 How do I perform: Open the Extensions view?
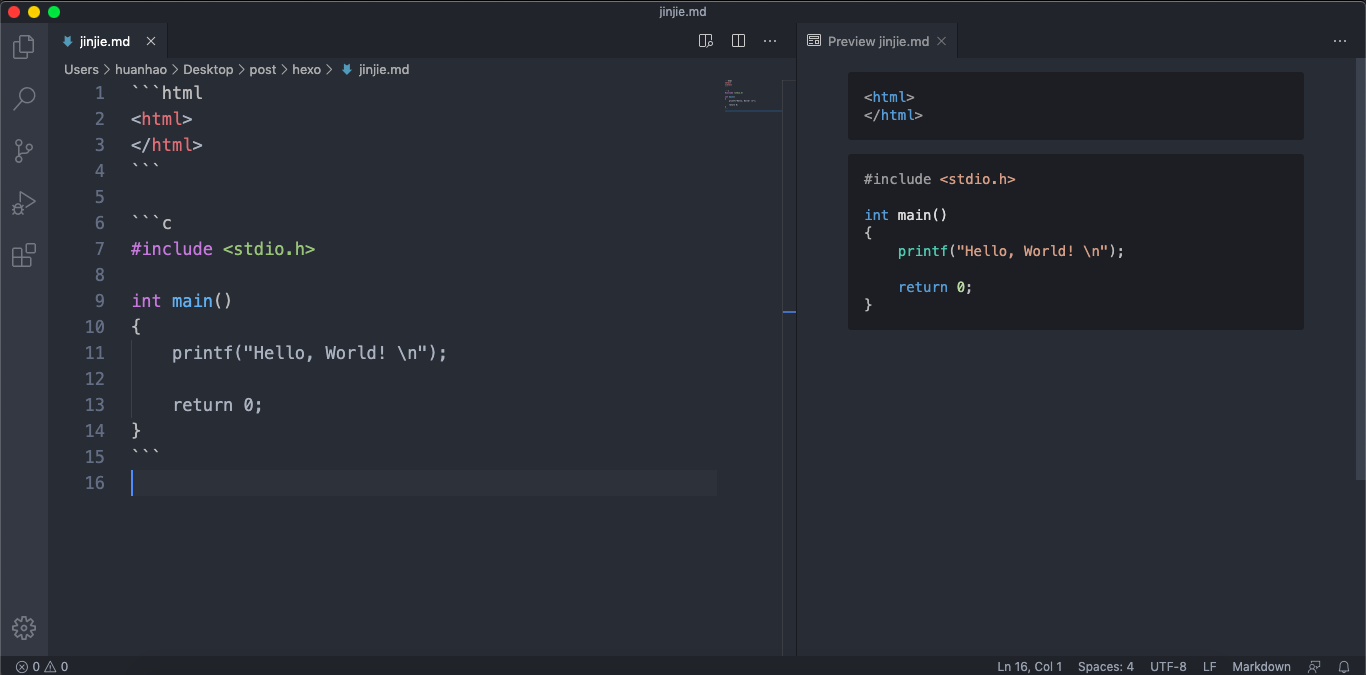24,256
